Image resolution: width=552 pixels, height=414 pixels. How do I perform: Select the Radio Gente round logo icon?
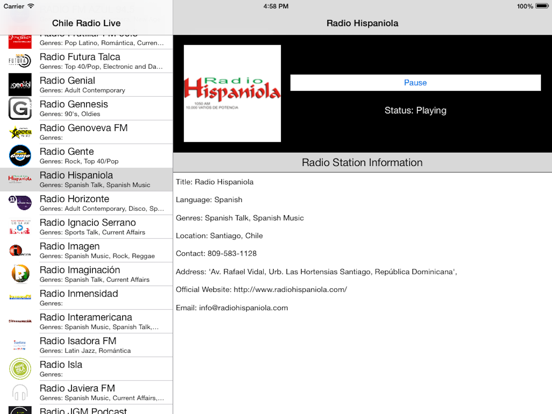point(20,156)
